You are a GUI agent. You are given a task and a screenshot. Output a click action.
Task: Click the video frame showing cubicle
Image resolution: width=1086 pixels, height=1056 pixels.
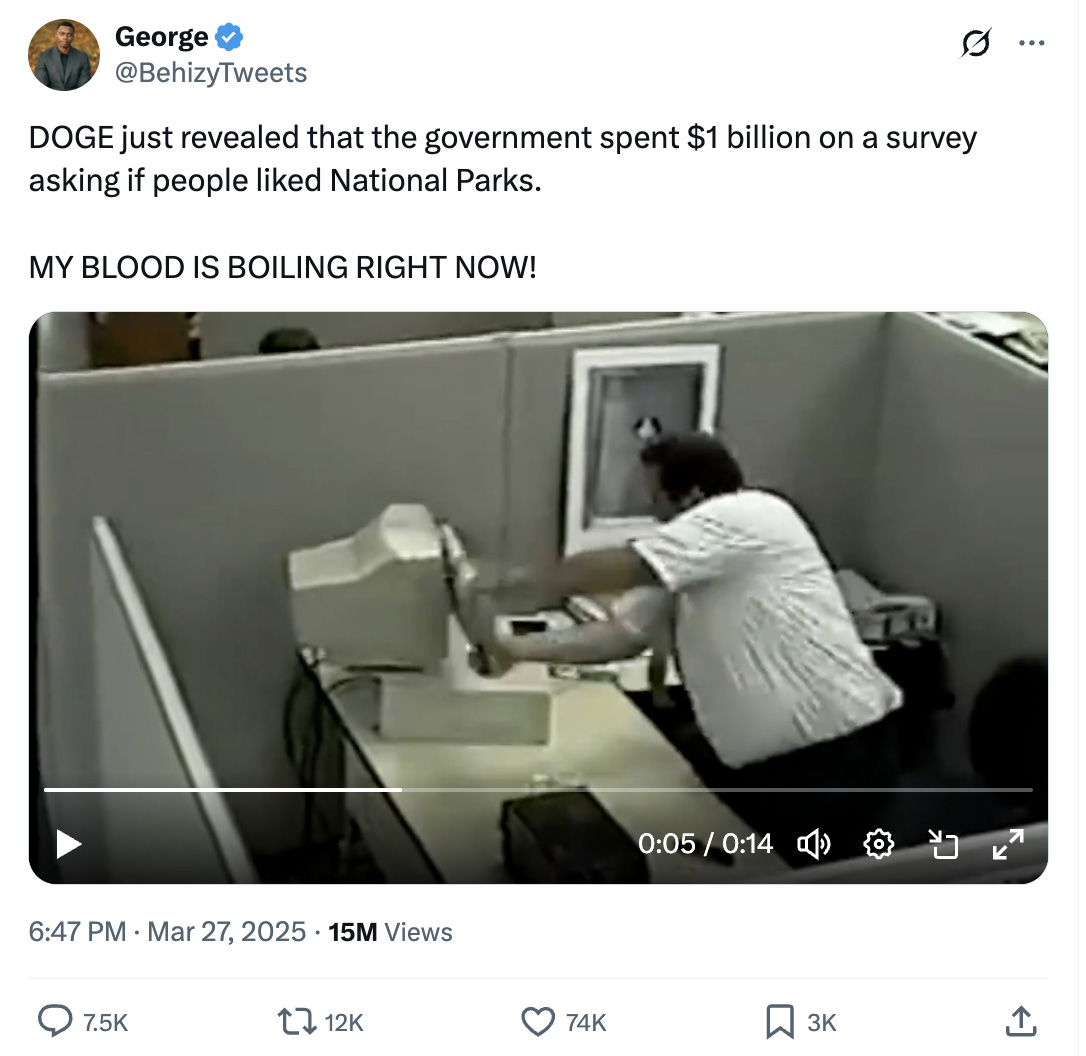(538, 547)
